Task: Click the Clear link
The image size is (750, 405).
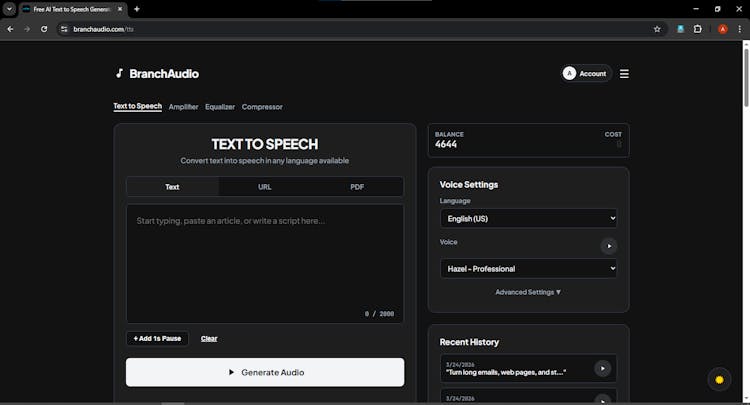Action: pos(209,338)
